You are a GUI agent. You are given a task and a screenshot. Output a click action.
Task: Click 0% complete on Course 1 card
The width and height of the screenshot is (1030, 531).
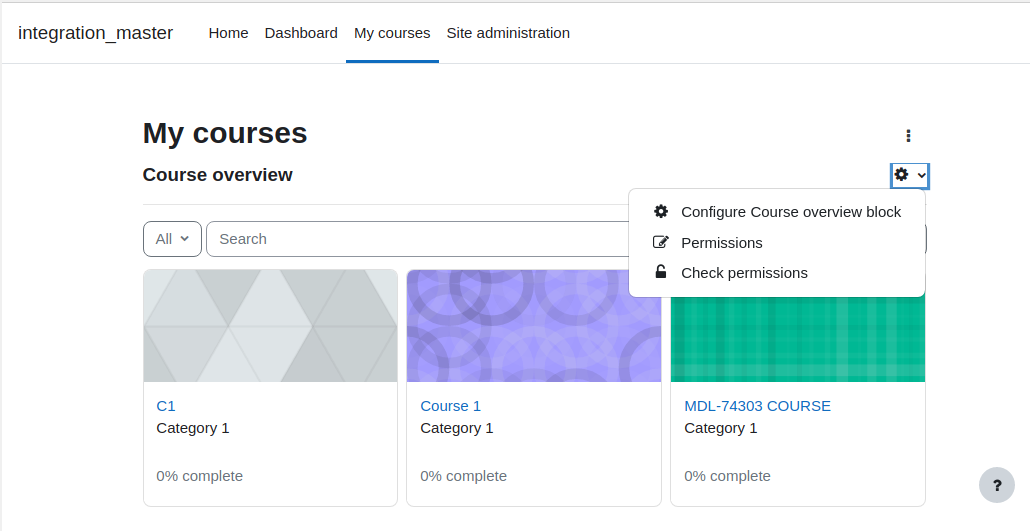[464, 476]
